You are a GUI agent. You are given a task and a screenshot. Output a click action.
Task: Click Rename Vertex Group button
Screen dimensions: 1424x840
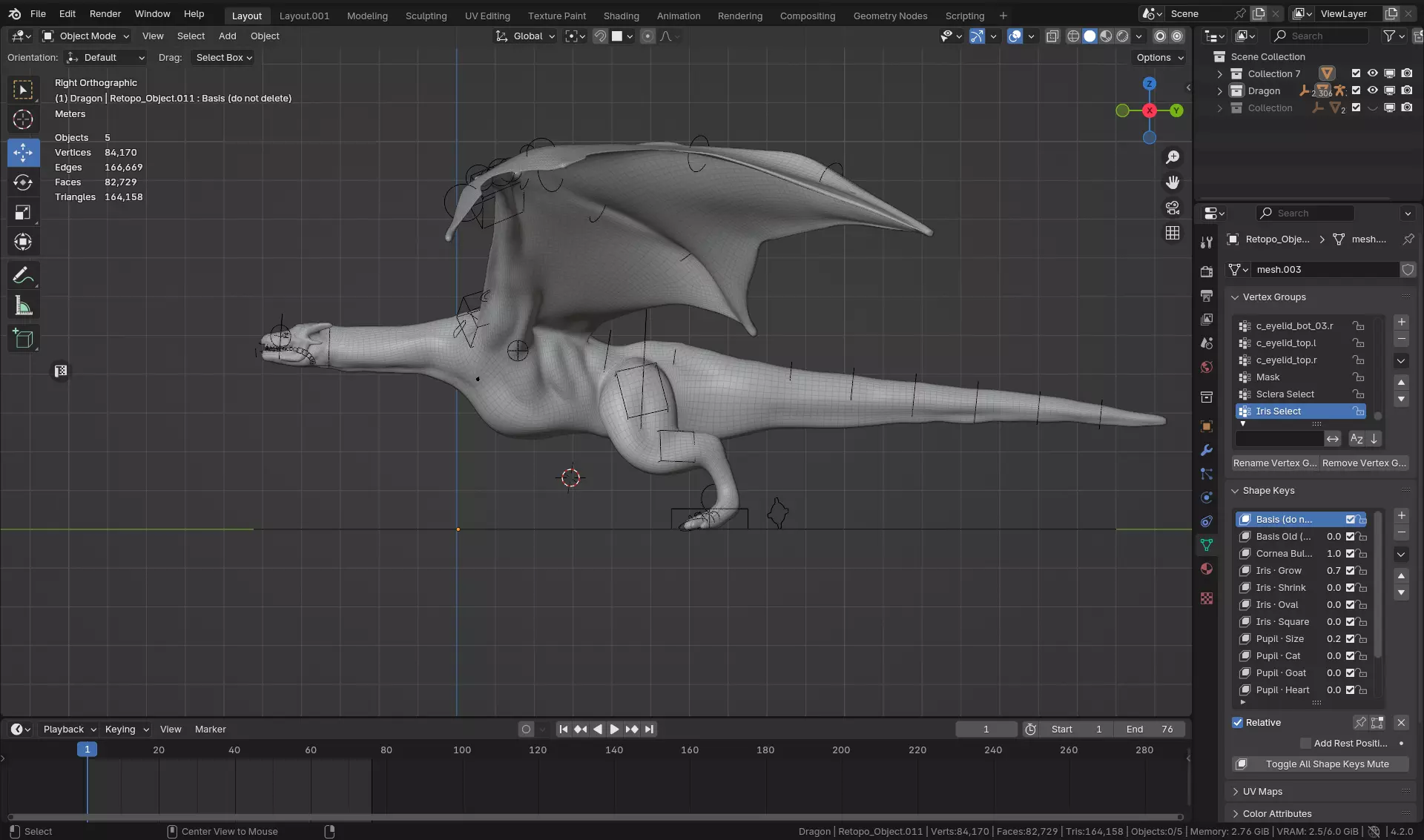coord(1275,463)
